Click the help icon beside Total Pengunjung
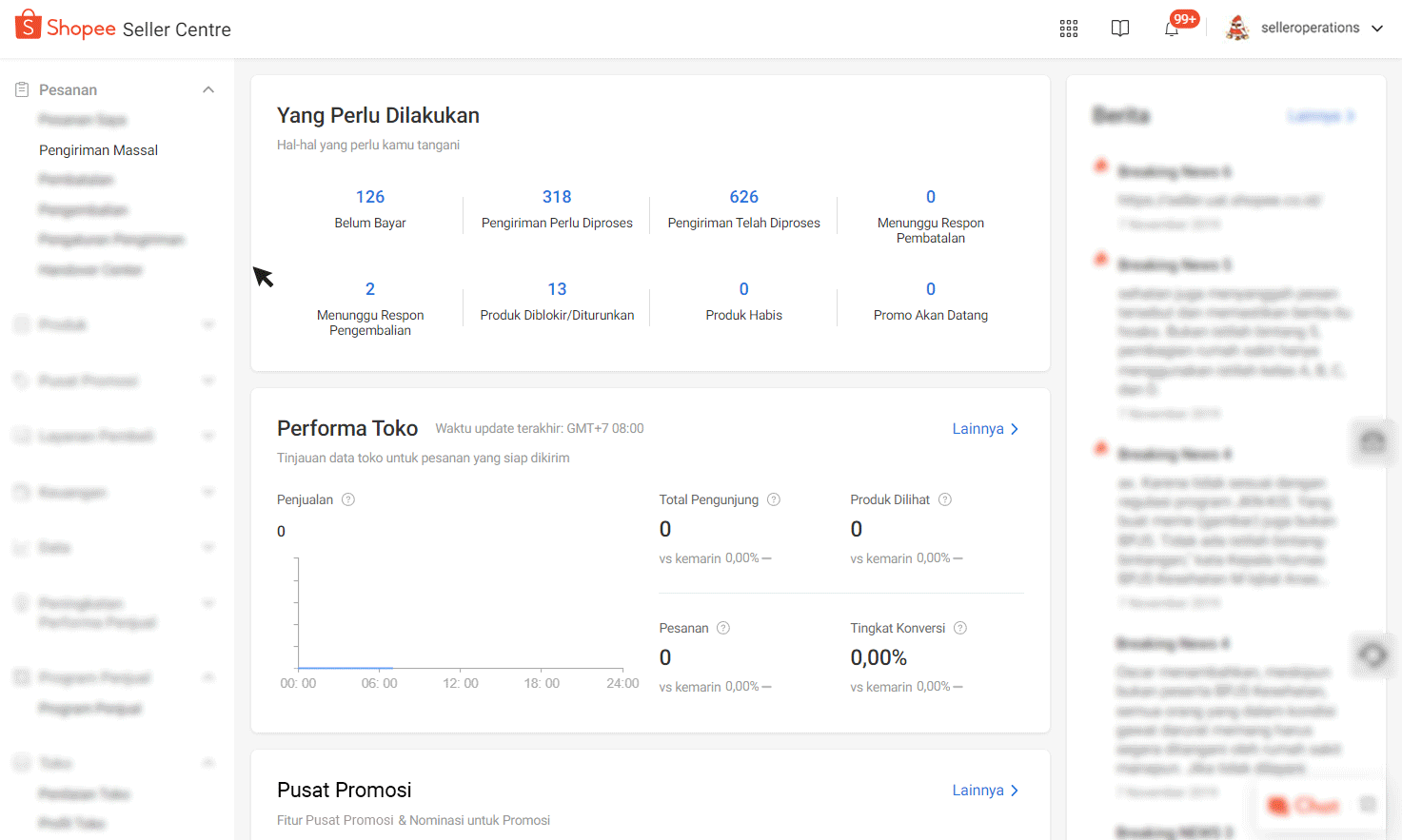The width and height of the screenshot is (1402, 840). coord(774,499)
